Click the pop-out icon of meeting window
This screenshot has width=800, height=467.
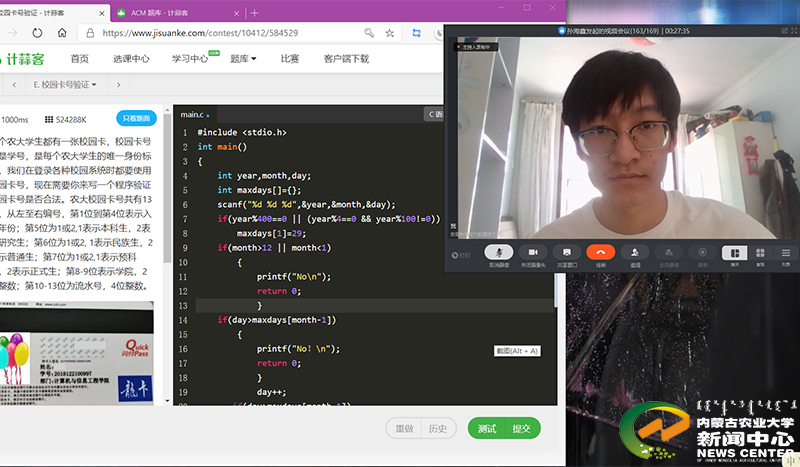(x=784, y=31)
